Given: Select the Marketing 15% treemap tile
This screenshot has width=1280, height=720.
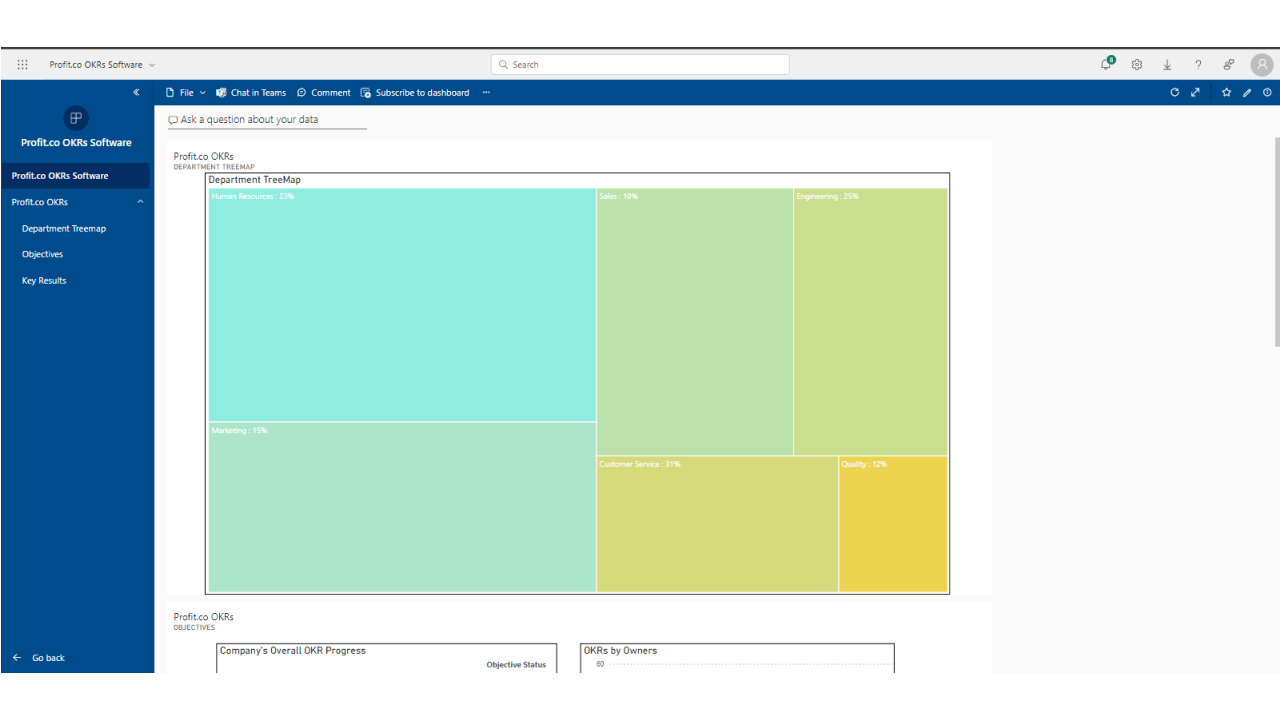Looking at the screenshot, I should tap(402, 507).
